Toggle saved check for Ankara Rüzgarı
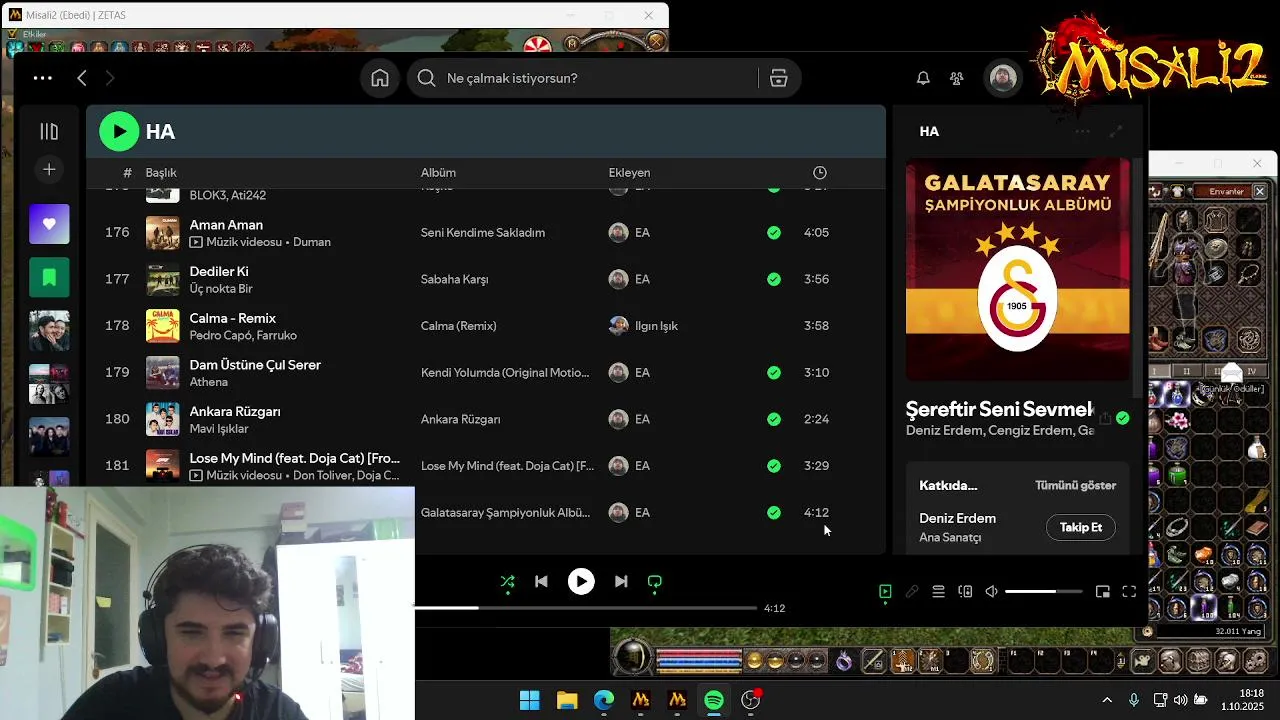The height and width of the screenshot is (720, 1280). pos(774,419)
